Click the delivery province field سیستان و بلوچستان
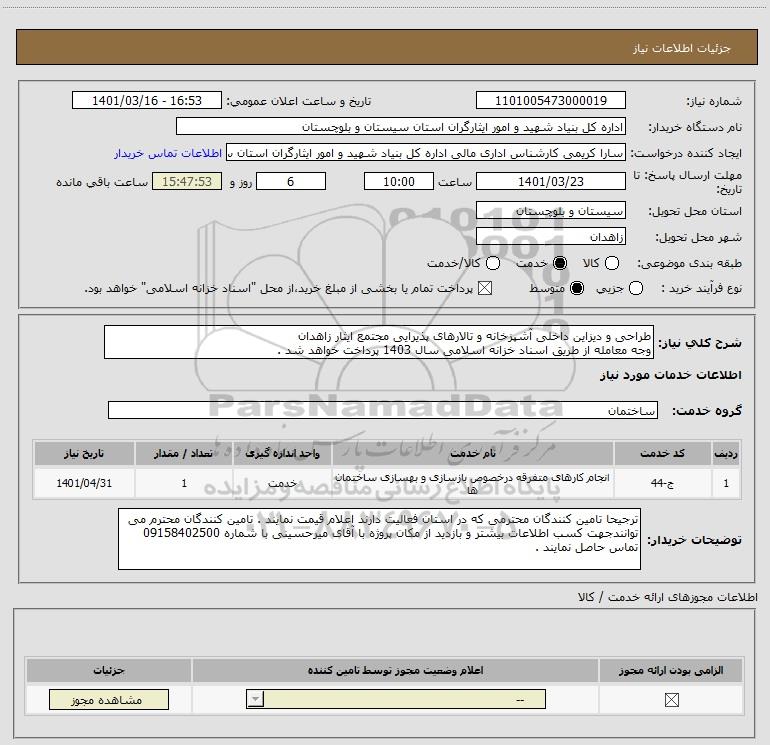The height and width of the screenshot is (745, 770). 550,211
